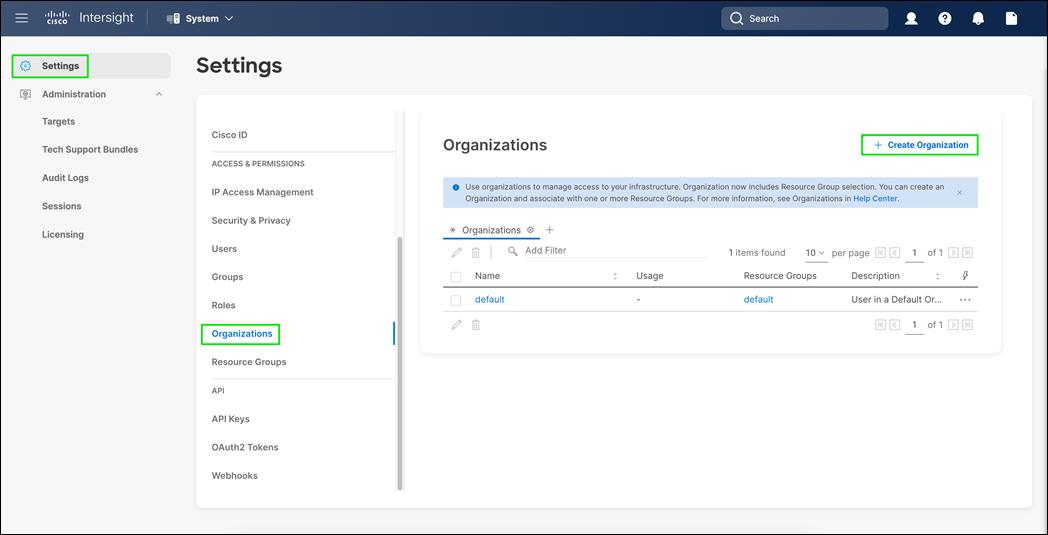The width and height of the screenshot is (1048, 535).
Task: Open the help question mark icon
Action: click(944, 19)
